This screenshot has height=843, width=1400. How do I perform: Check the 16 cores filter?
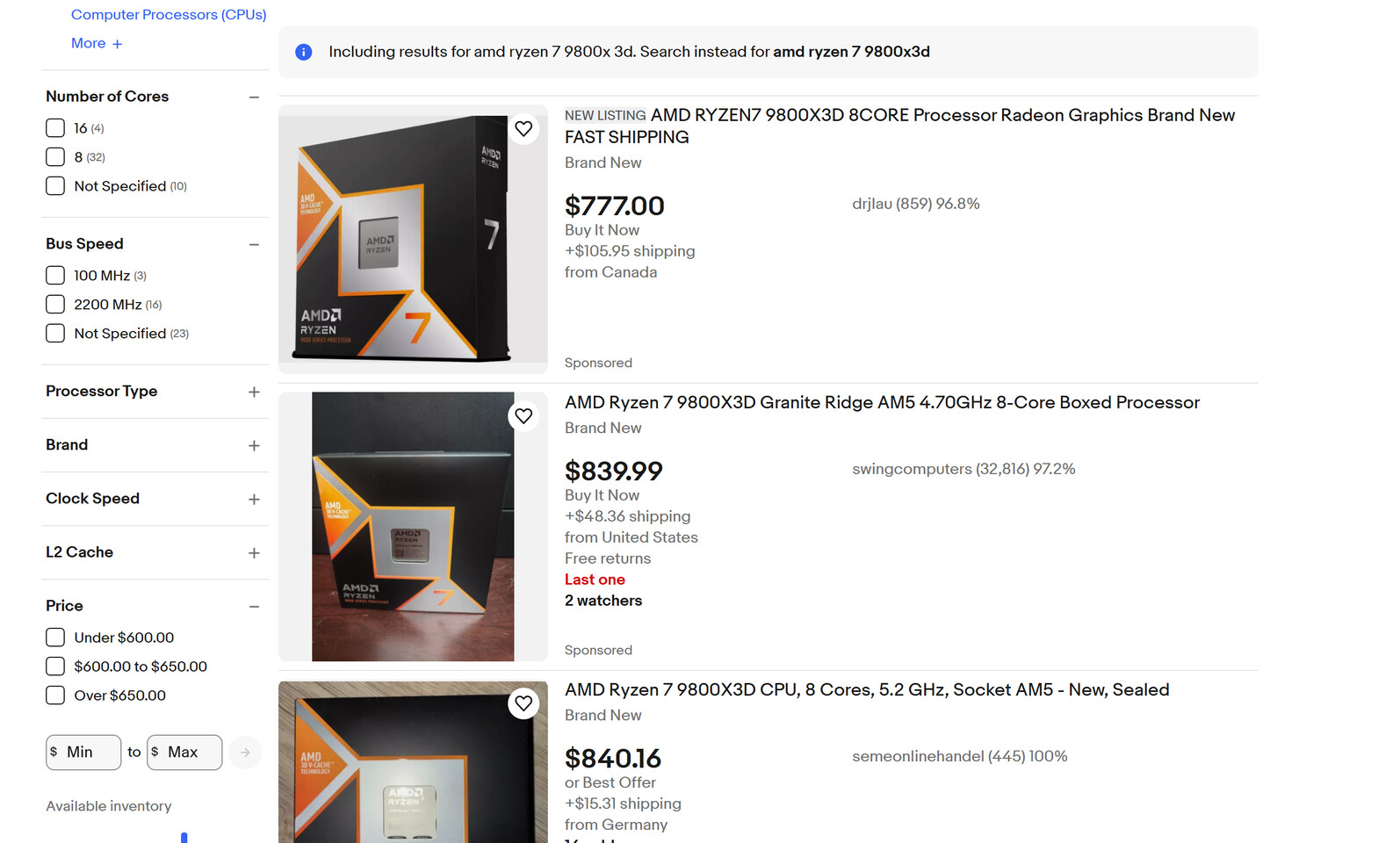coord(55,128)
